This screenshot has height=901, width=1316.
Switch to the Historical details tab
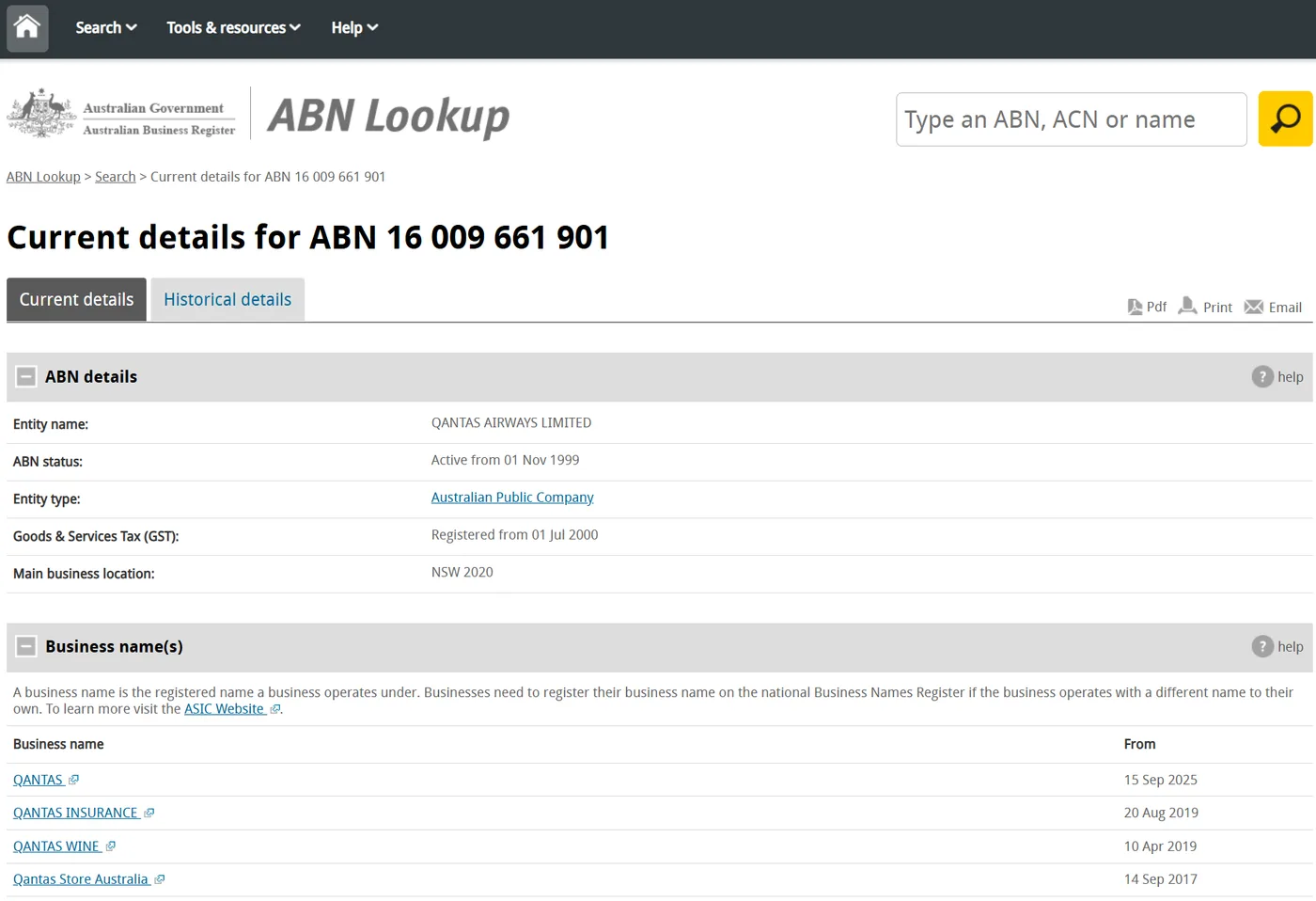[x=227, y=299]
